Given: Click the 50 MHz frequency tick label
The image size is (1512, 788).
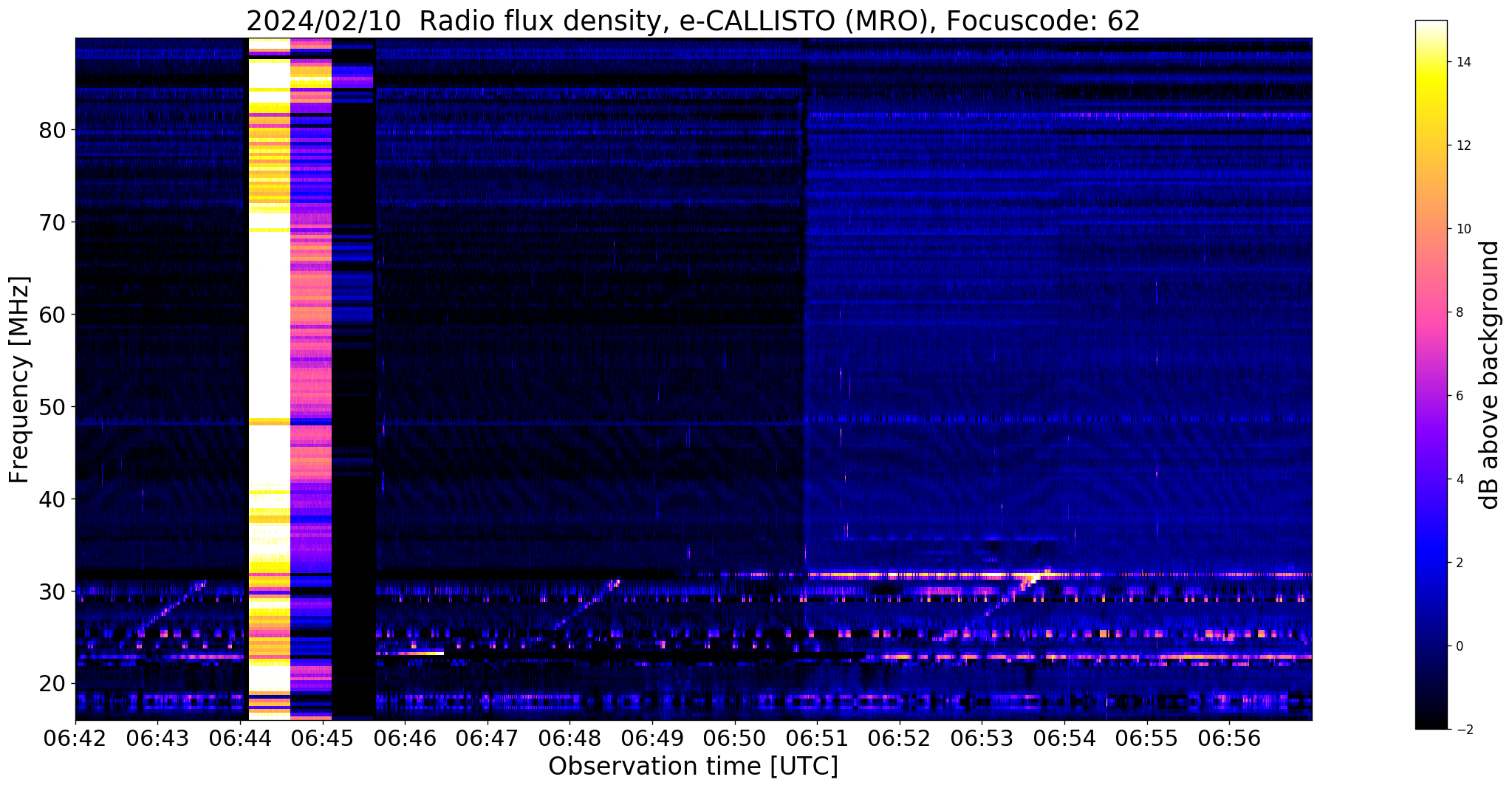Looking at the screenshot, I should 52,407.
